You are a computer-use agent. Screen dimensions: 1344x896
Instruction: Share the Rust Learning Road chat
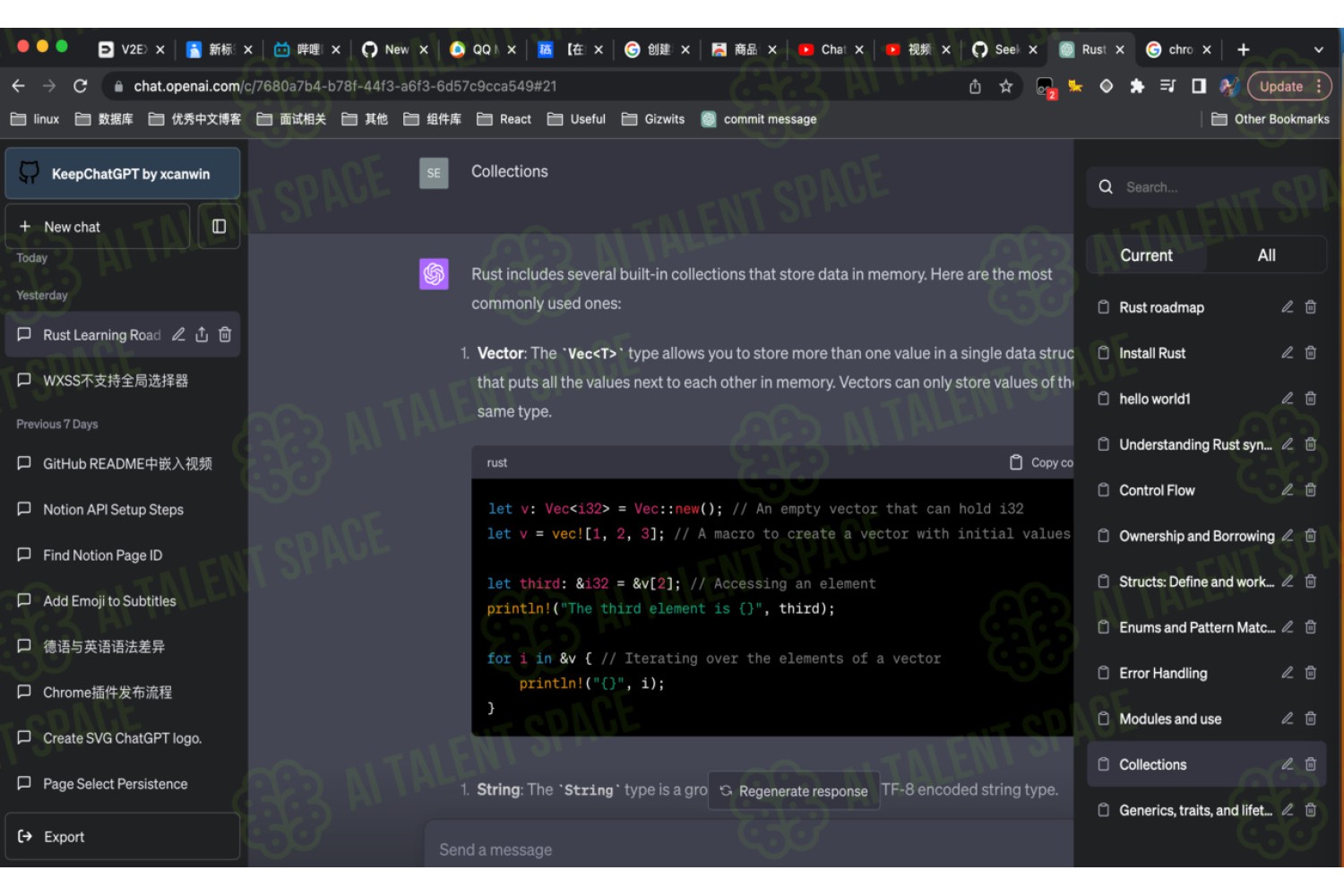202,334
